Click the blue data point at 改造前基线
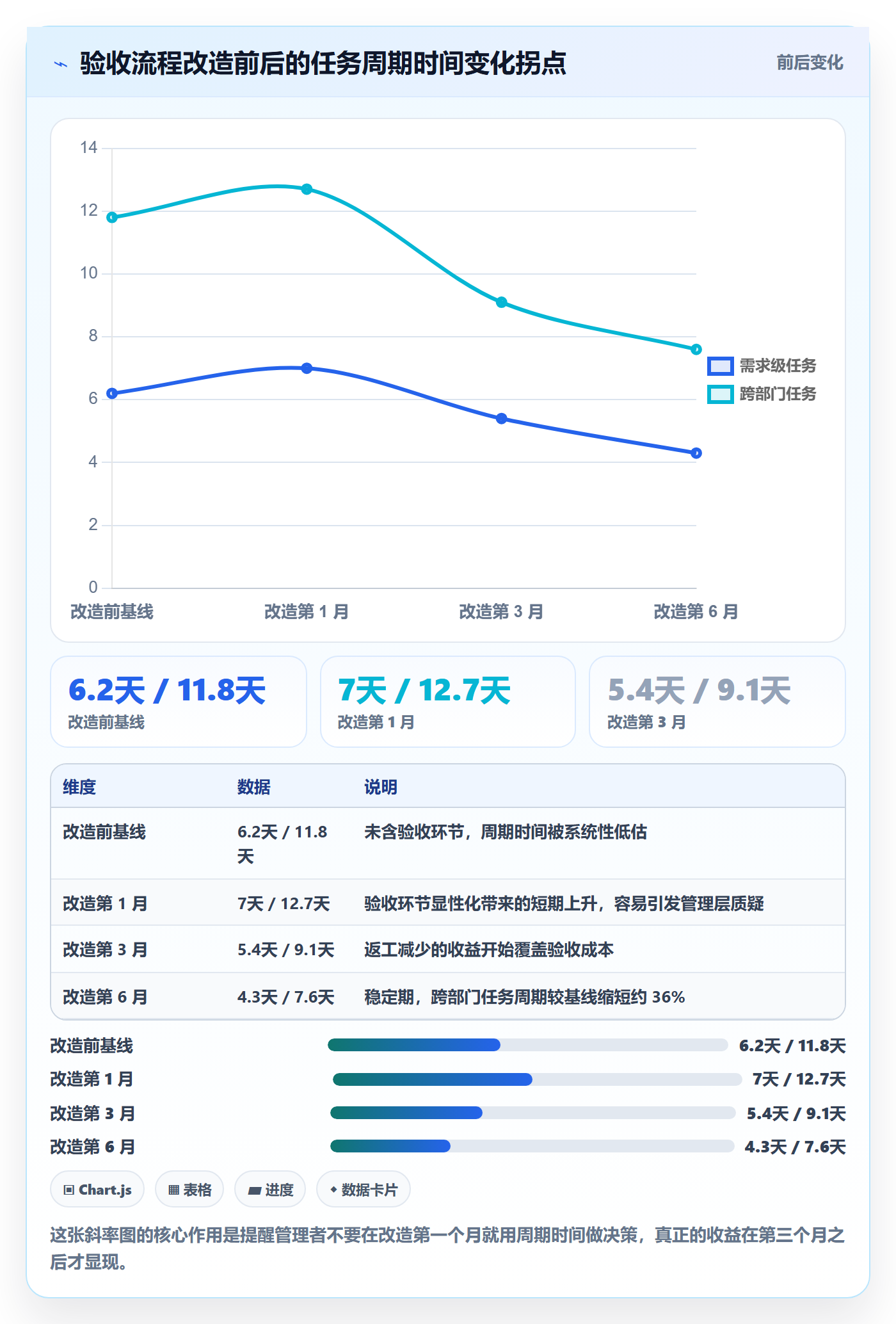Screen dimensions: 896x1324 112,393
